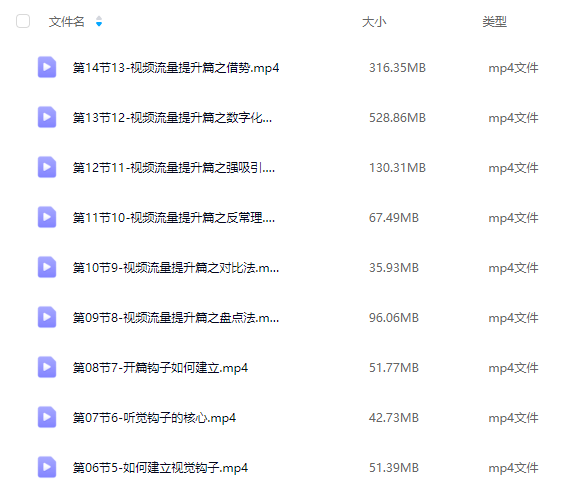Open 第08节7-开篇钩子如何建立.mp4

coord(160,368)
